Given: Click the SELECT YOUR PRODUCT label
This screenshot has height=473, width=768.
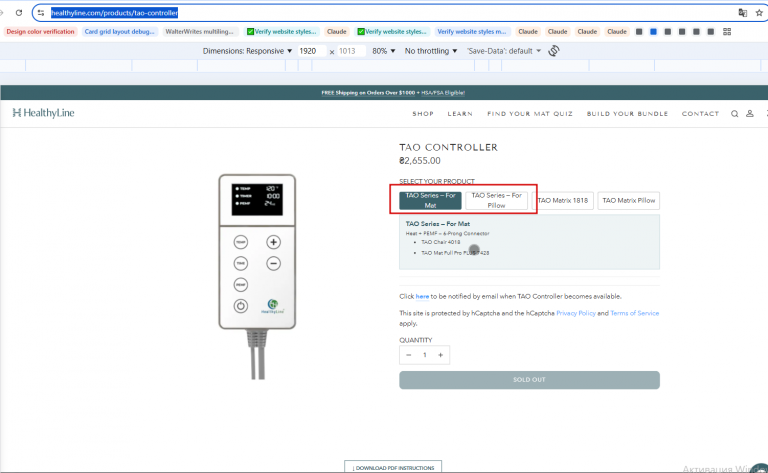Looking at the screenshot, I should point(437,181).
